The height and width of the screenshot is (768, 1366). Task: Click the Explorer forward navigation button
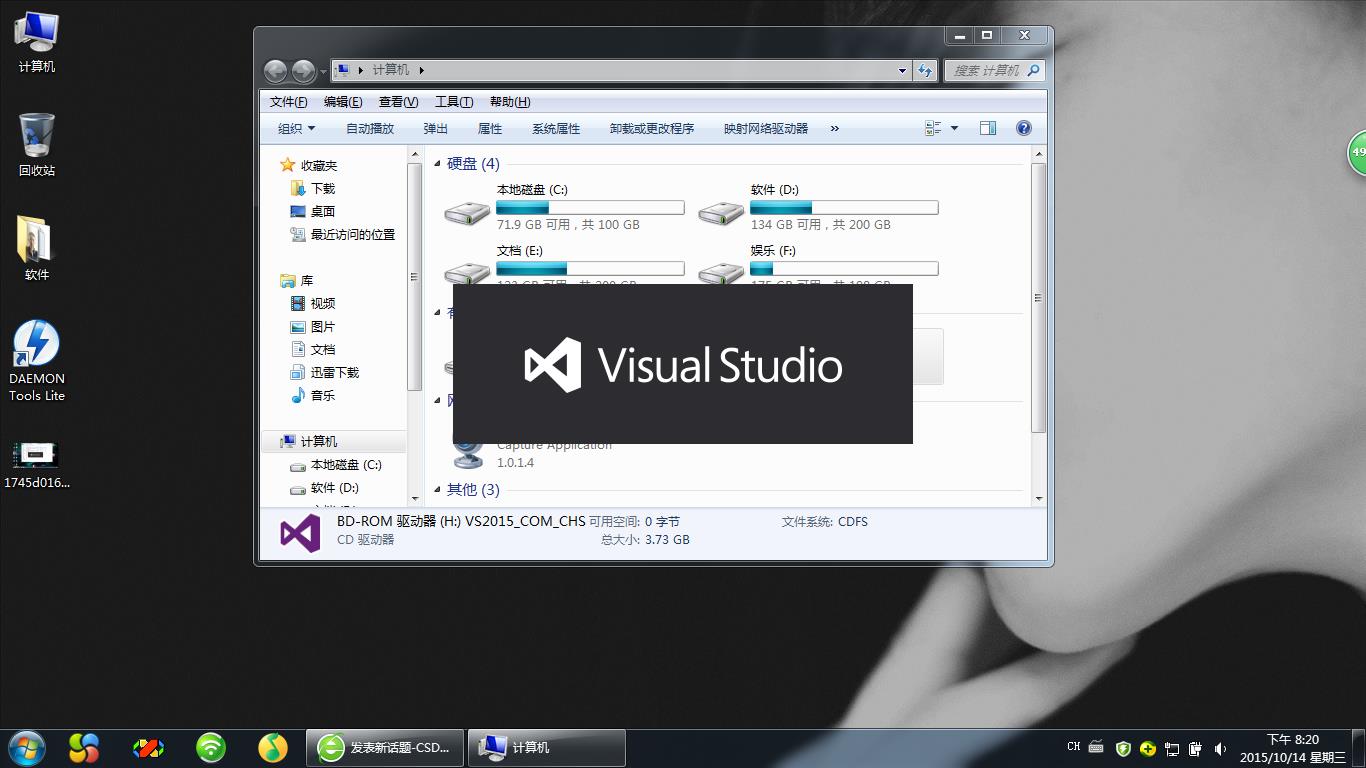[303, 70]
